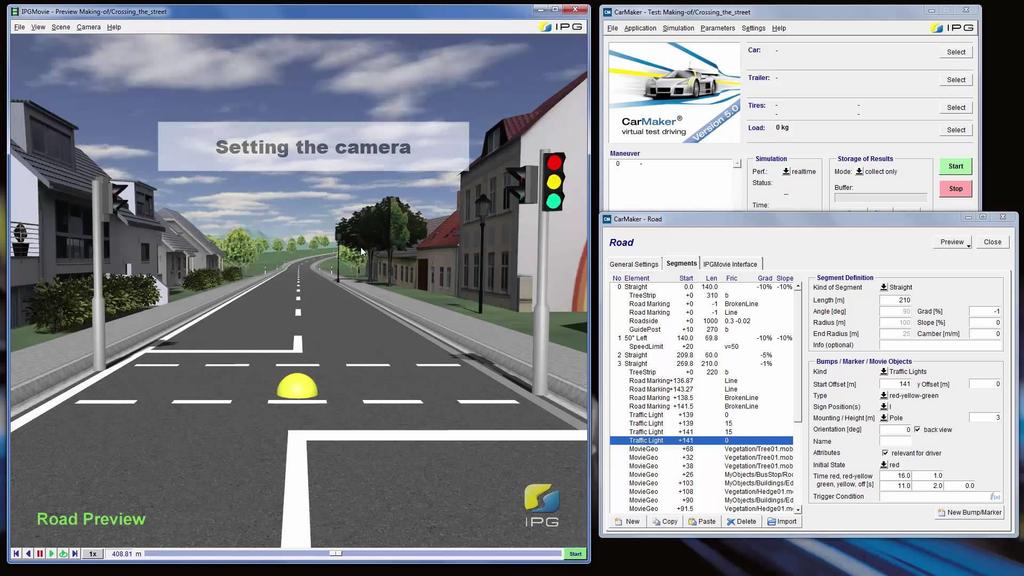Viewport: 1024px width, 576px height.
Task: Click the green play-forward button
Action: (x=52, y=553)
